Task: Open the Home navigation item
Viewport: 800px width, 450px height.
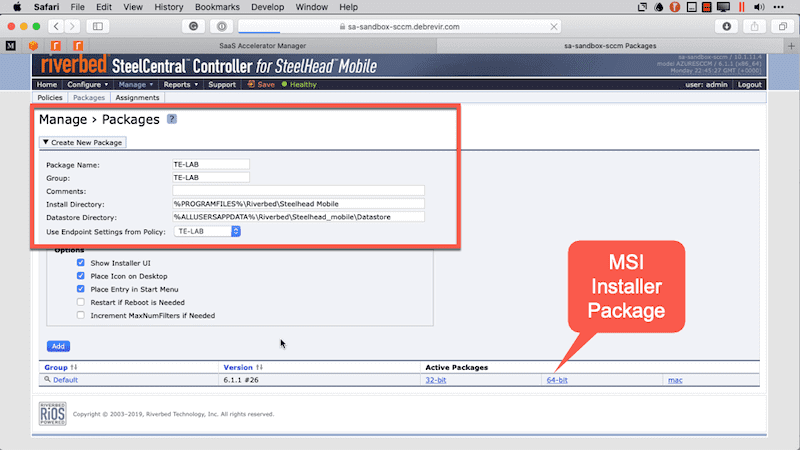Action: pyautogui.click(x=47, y=85)
